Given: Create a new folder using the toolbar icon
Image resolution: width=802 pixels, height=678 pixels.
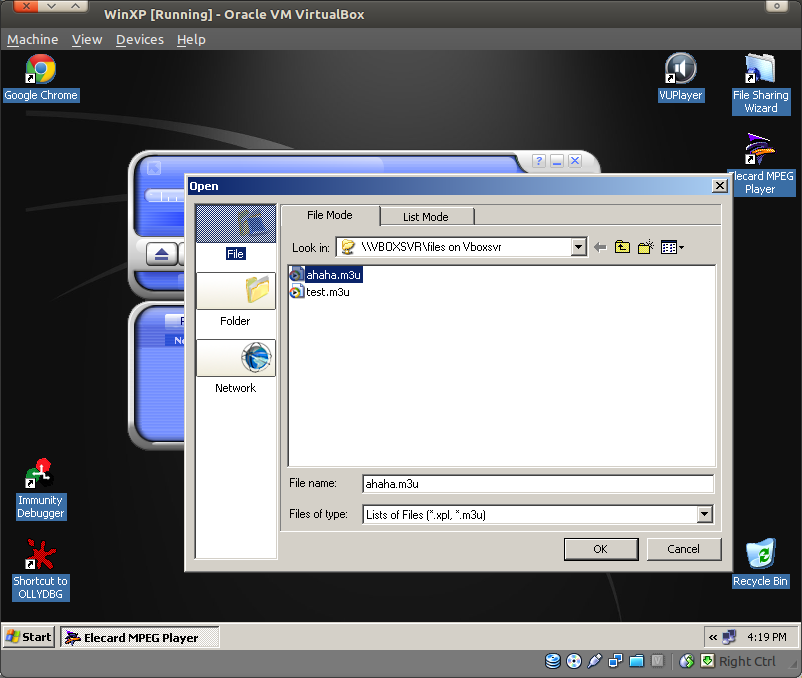Looking at the screenshot, I should (x=644, y=247).
